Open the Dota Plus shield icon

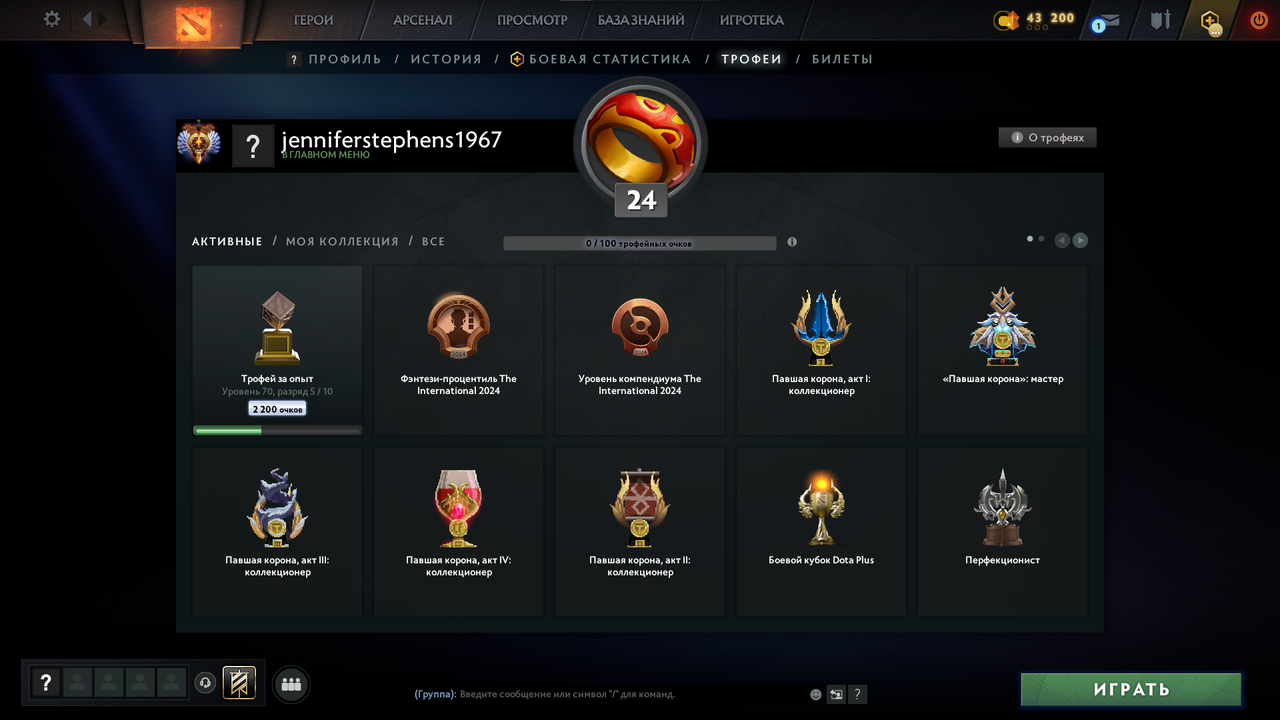1210,20
